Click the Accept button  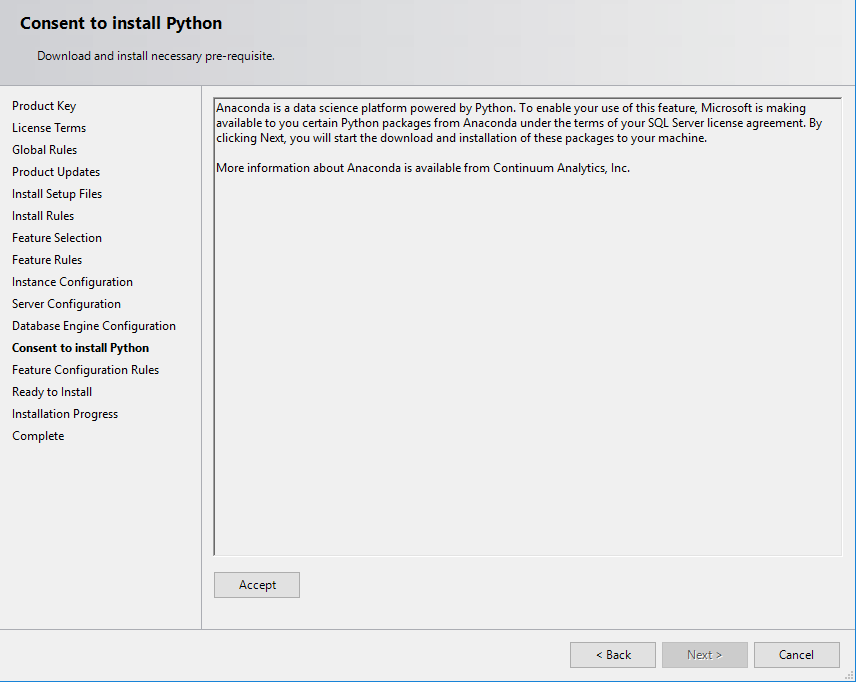[x=256, y=585]
